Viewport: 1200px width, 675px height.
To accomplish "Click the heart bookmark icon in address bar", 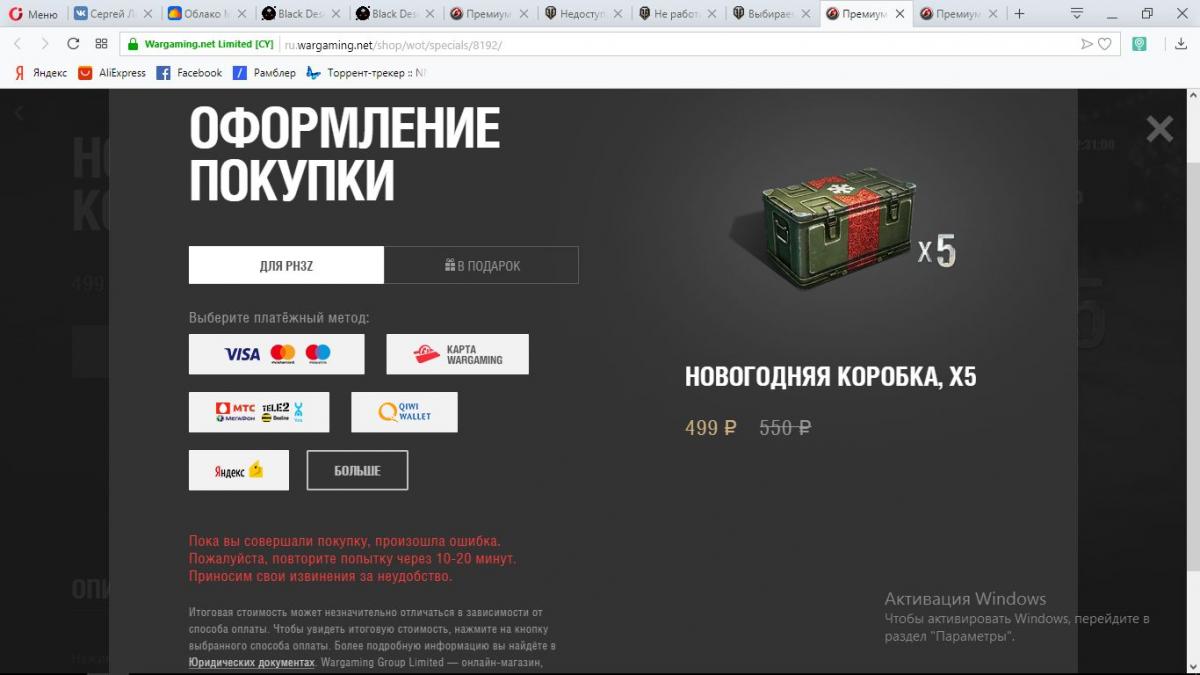I will pyautogui.click(x=1104, y=44).
